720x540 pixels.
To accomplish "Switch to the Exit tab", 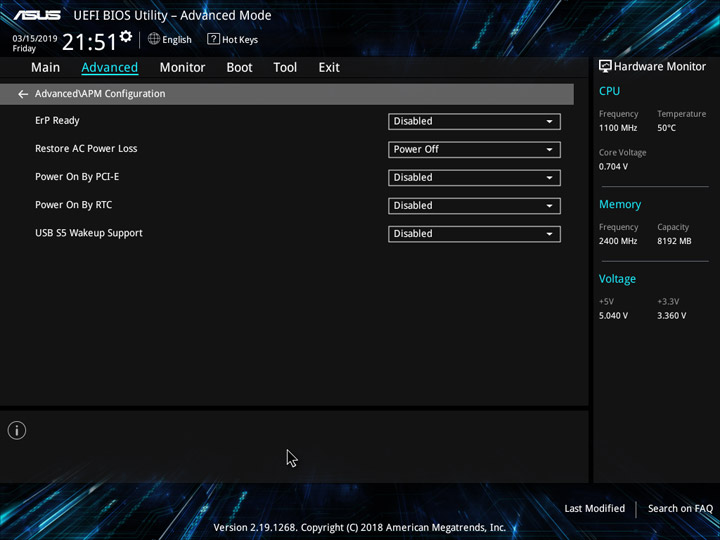I will 329,68.
